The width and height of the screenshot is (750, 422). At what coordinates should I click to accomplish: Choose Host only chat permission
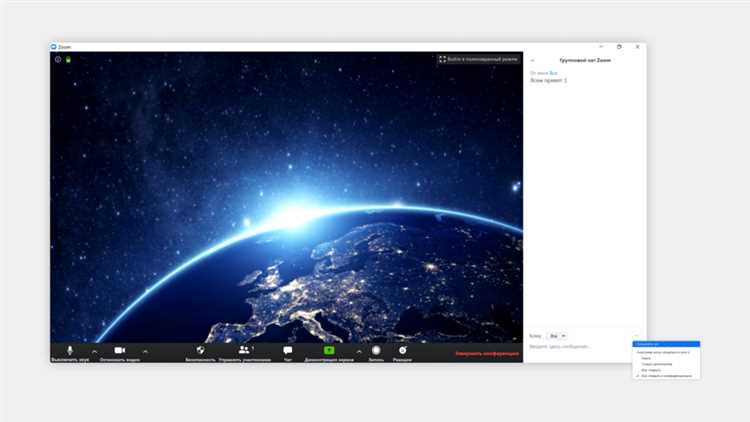tap(656, 364)
